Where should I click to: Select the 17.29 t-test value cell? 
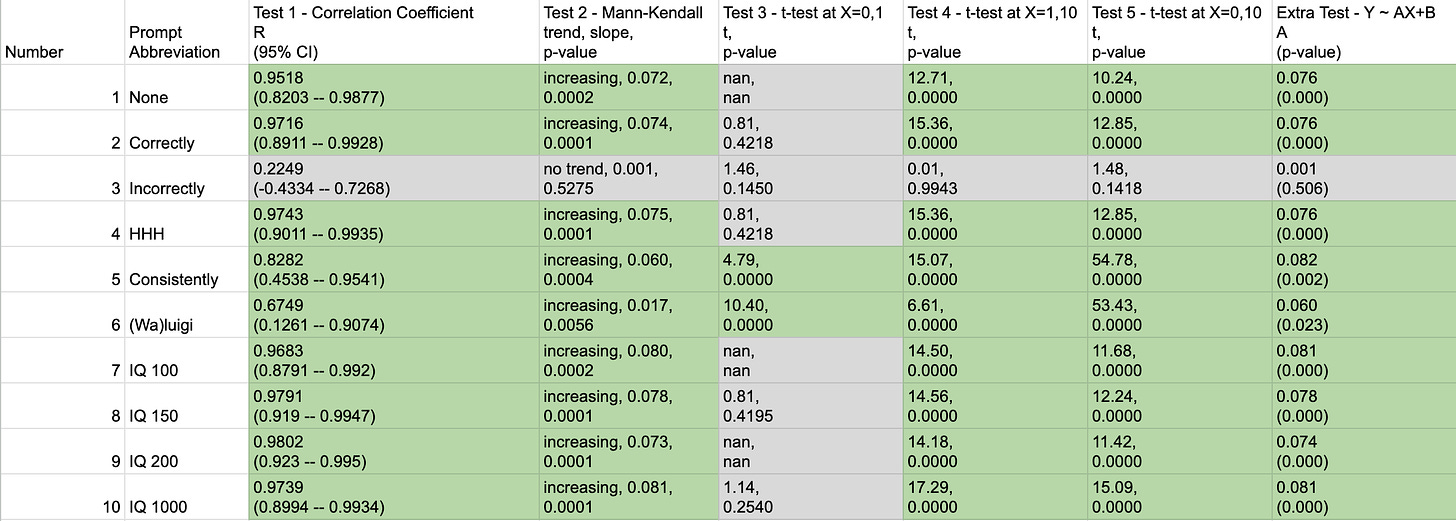(x=994, y=496)
